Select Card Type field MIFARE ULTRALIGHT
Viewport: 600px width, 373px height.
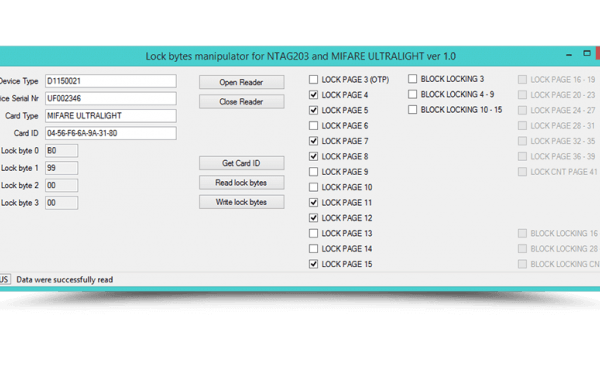click(111, 116)
